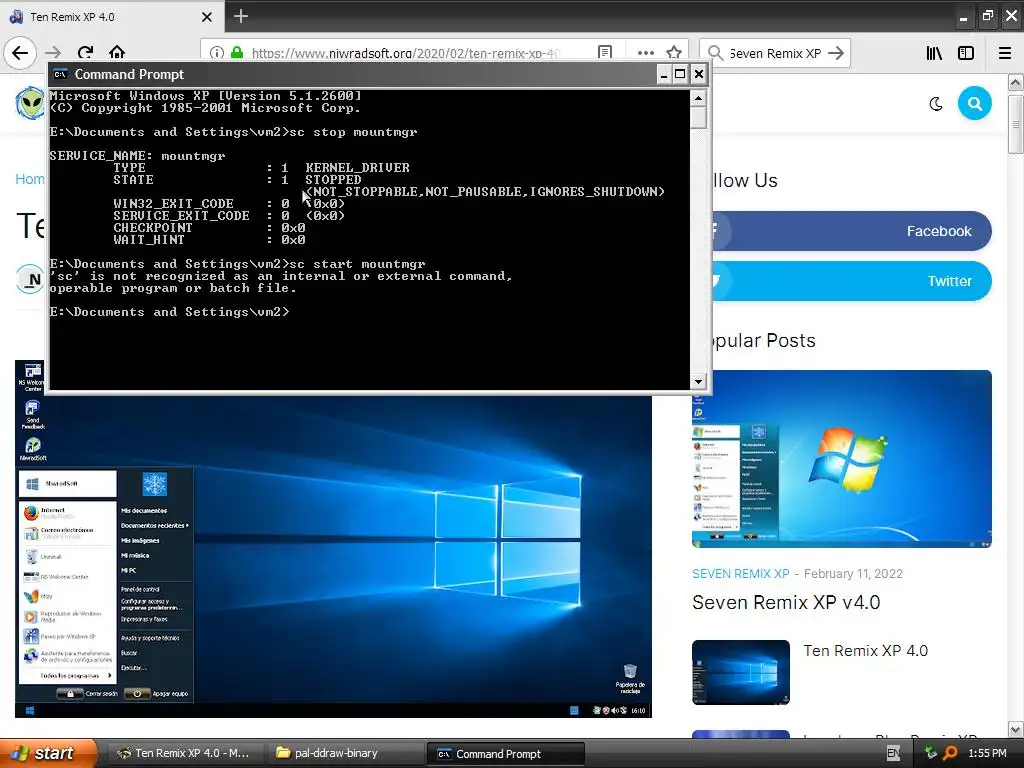Select Command Prompt taskbar button
This screenshot has width=1024, height=768.
[505, 754]
